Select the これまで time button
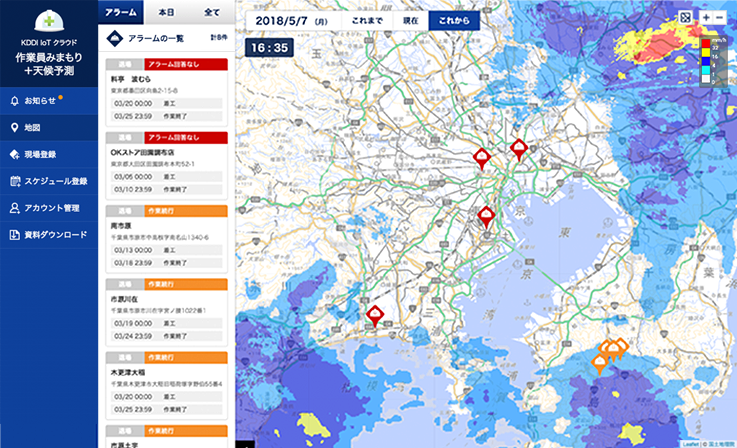 [367, 21]
